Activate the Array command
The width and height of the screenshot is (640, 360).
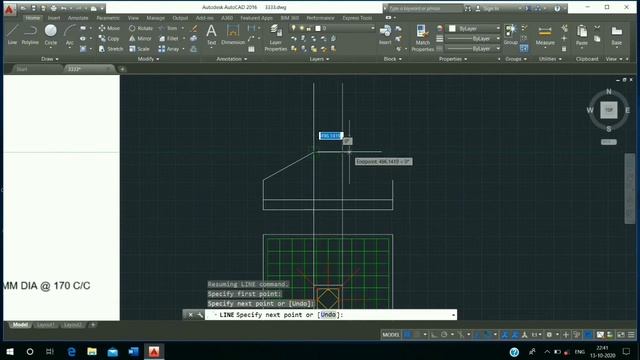[x=169, y=49]
